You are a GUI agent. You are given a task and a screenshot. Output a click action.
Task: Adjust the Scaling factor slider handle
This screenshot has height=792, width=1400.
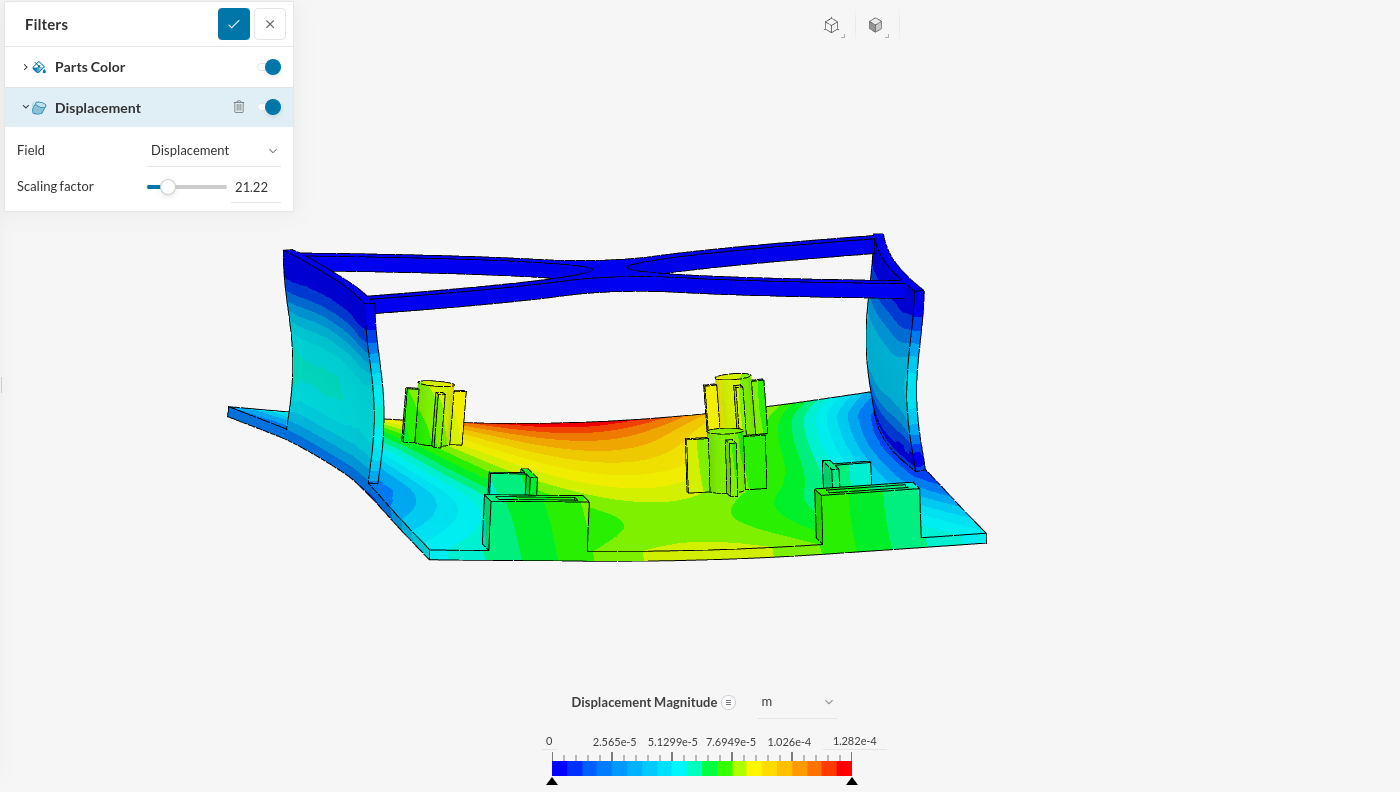point(168,187)
